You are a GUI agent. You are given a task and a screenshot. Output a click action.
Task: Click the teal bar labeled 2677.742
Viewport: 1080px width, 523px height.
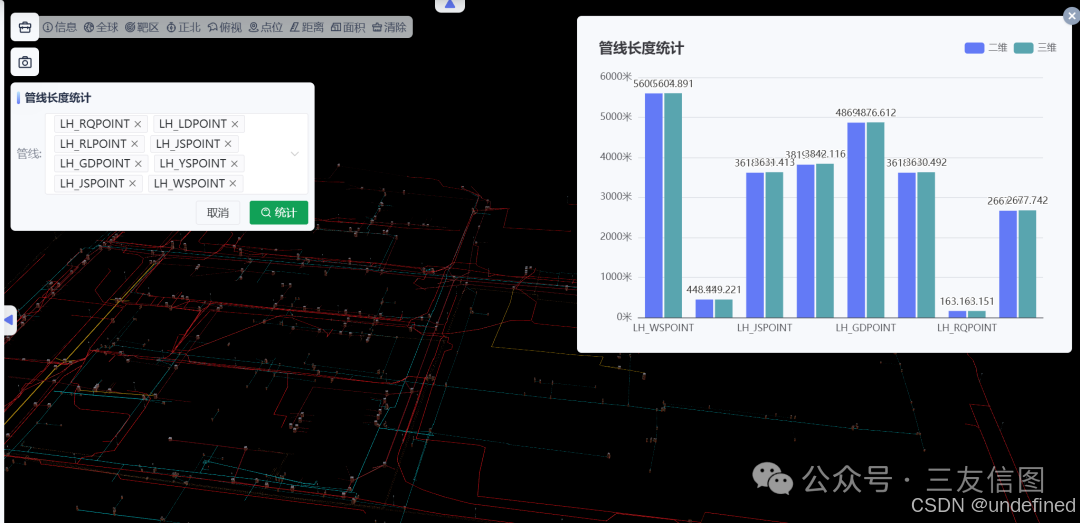click(1028, 264)
